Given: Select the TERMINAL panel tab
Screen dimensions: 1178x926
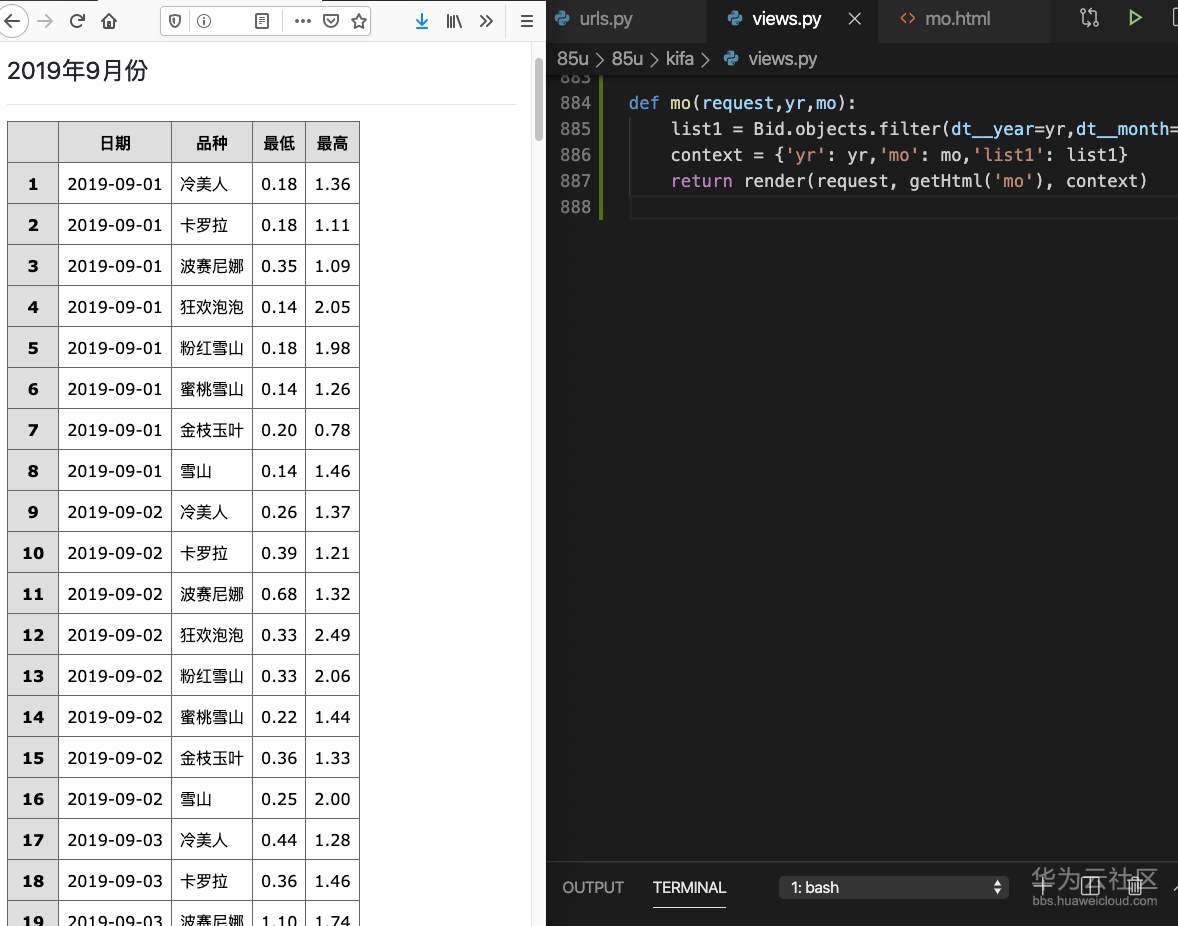Looking at the screenshot, I should (689, 887).
